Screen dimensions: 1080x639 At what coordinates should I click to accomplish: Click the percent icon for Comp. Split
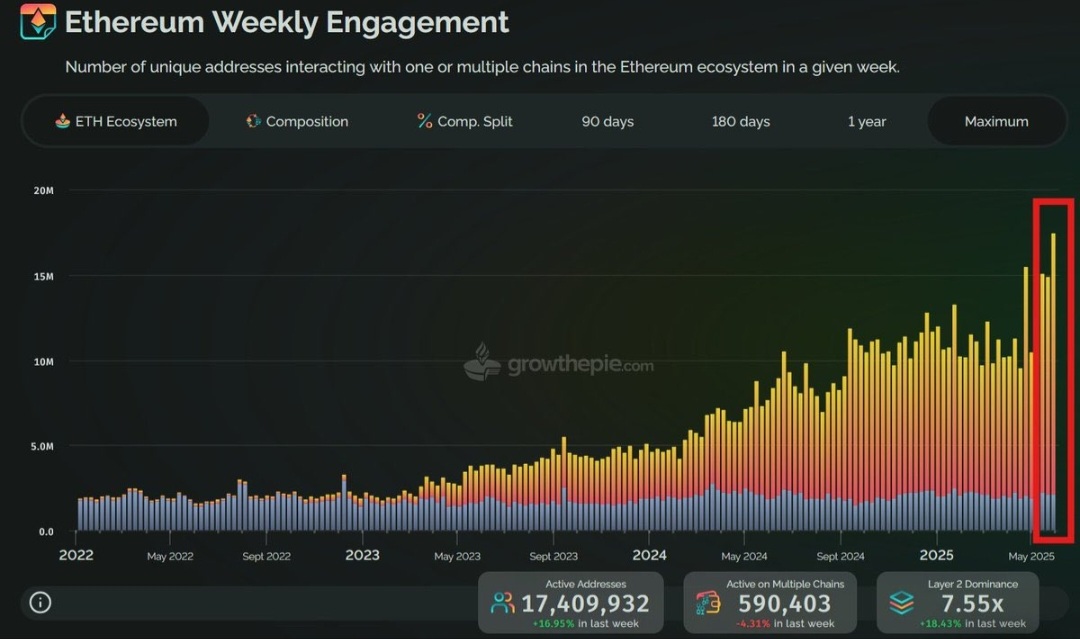[424, 121]
